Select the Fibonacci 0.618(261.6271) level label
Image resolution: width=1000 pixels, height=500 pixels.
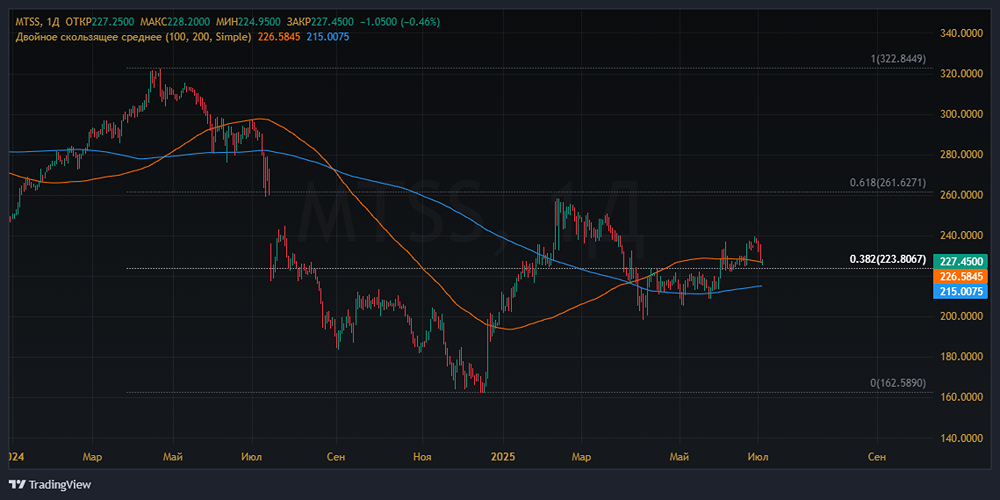pos(888,183)
